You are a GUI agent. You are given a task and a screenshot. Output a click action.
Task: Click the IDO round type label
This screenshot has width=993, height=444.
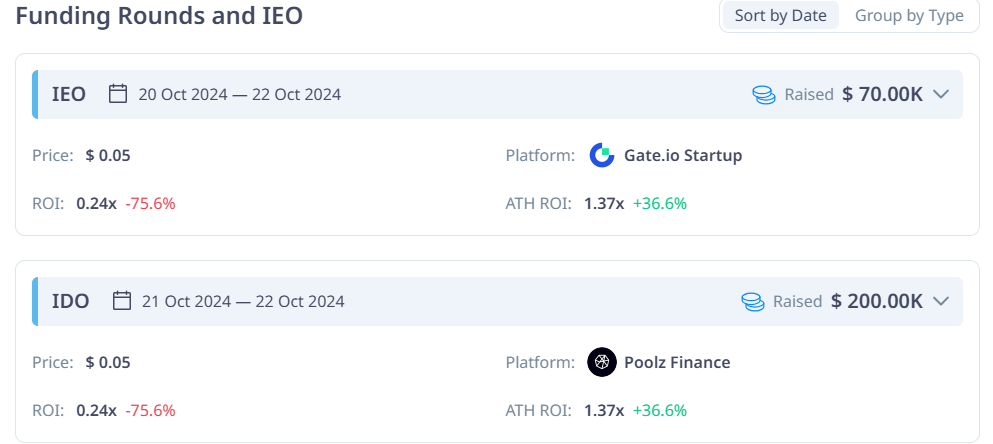click(x=70, y=301)
